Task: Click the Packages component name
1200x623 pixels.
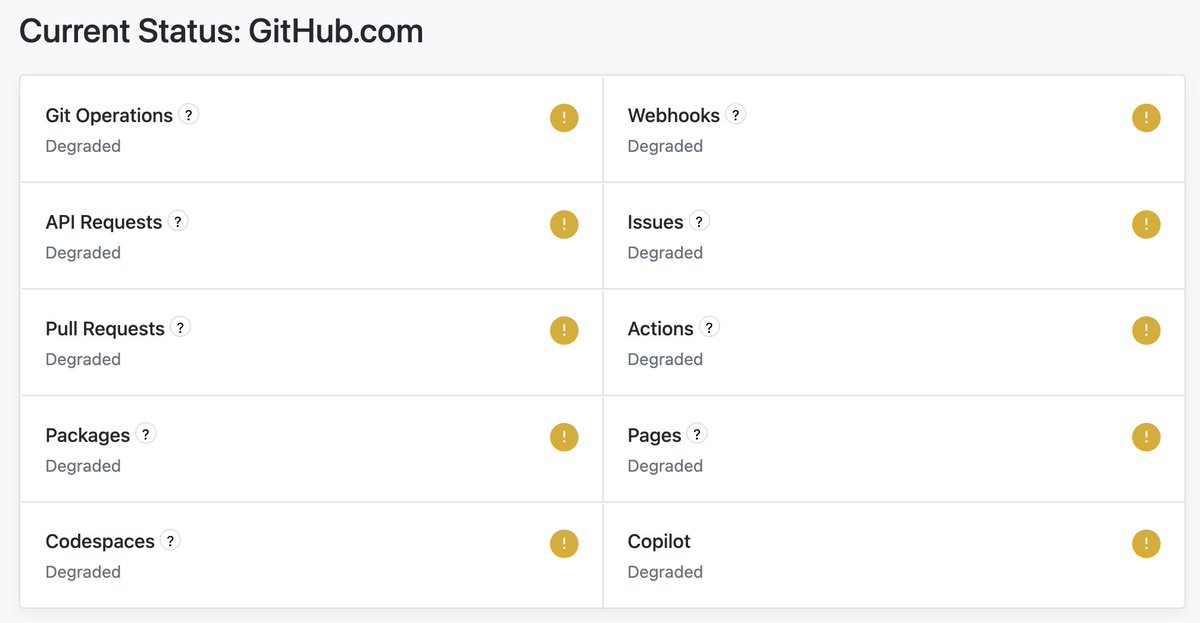Action: click(x=88, y=435)
